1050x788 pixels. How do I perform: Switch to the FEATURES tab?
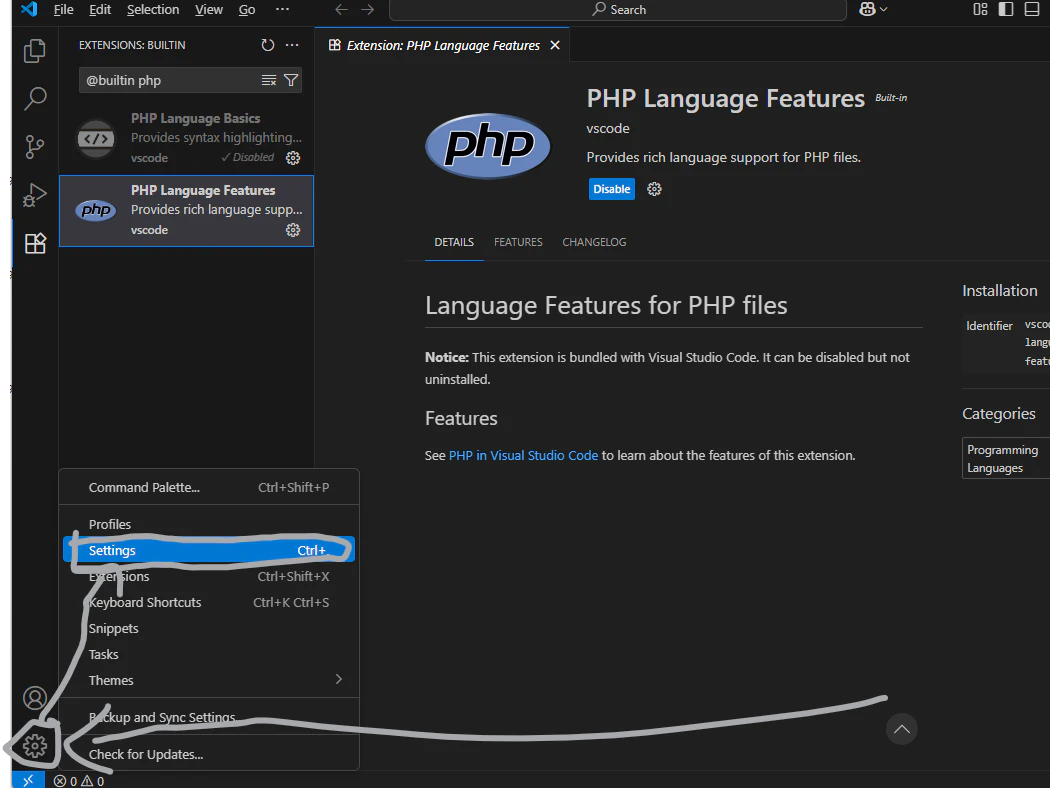(518, 242)
